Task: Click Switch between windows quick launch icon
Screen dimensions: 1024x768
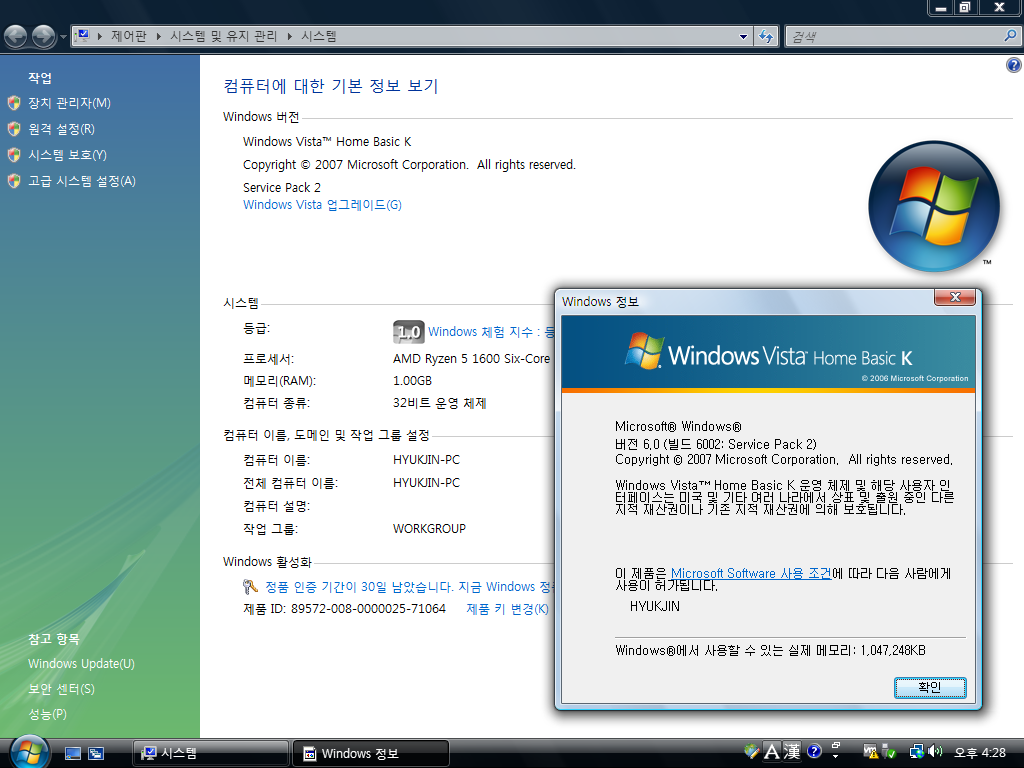Action: [x=96, y=753]
